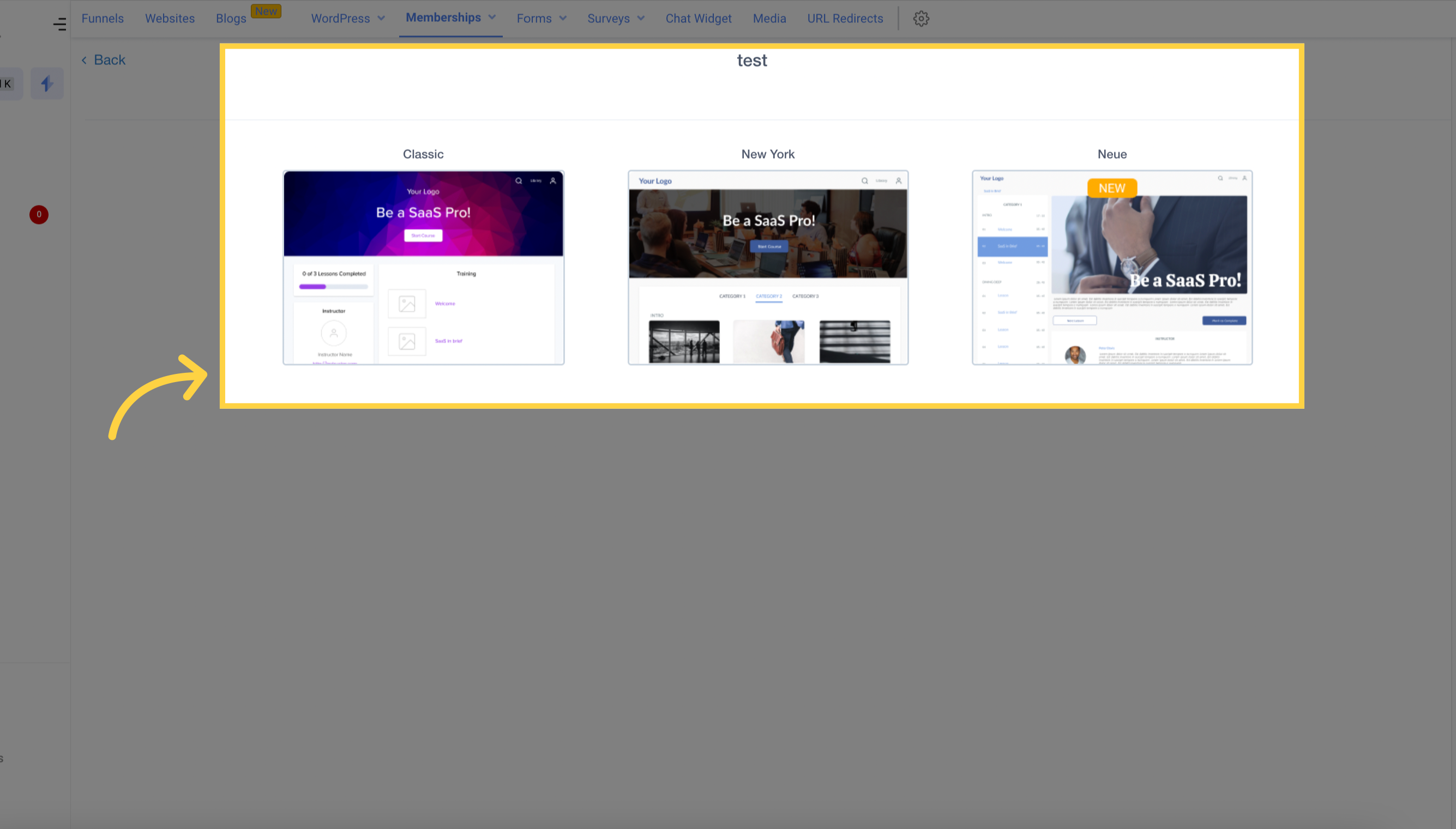Click the Neue theme label

click(1112, 154)
